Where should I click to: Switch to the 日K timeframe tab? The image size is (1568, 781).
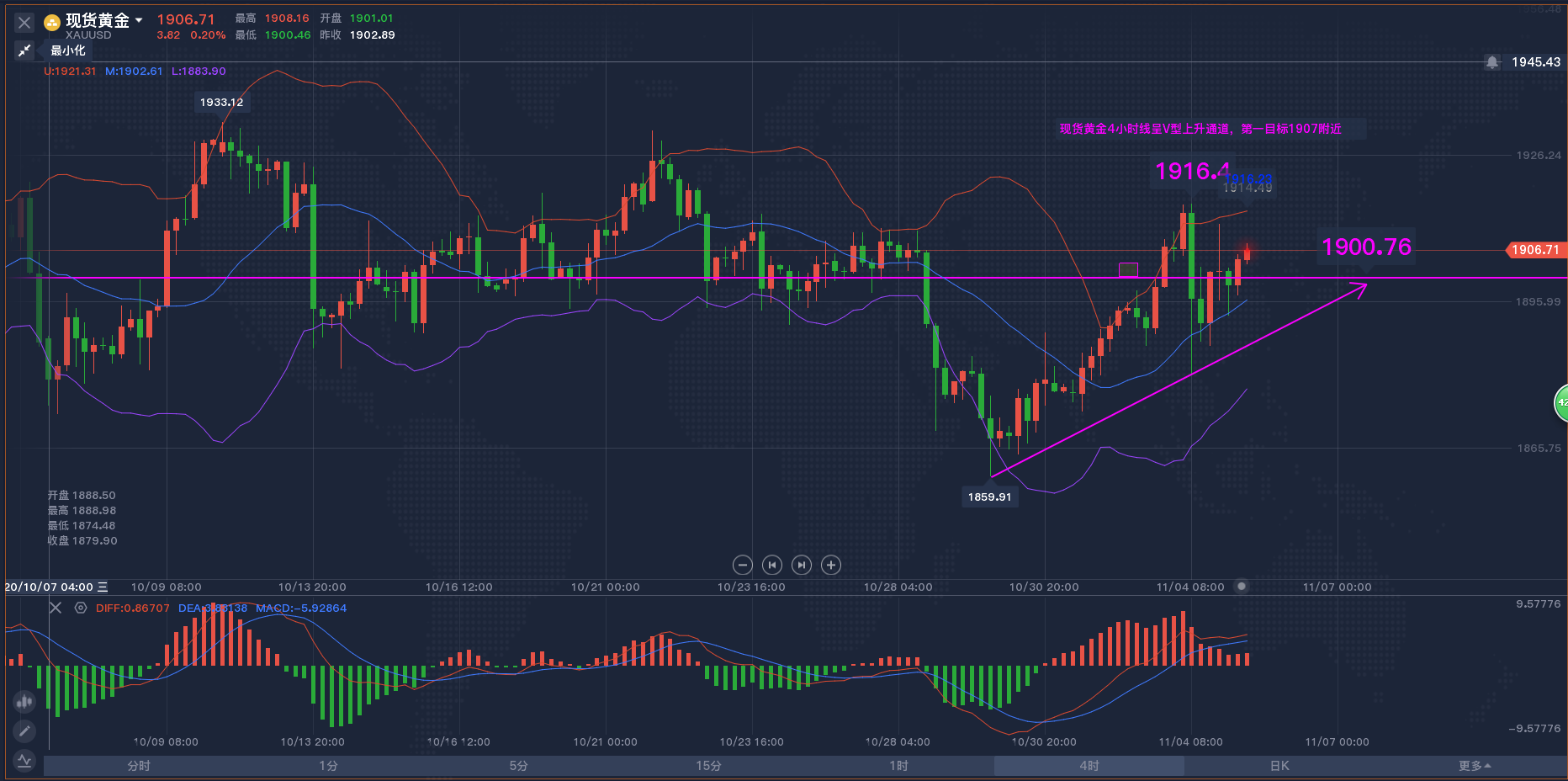pos(1279,766)
